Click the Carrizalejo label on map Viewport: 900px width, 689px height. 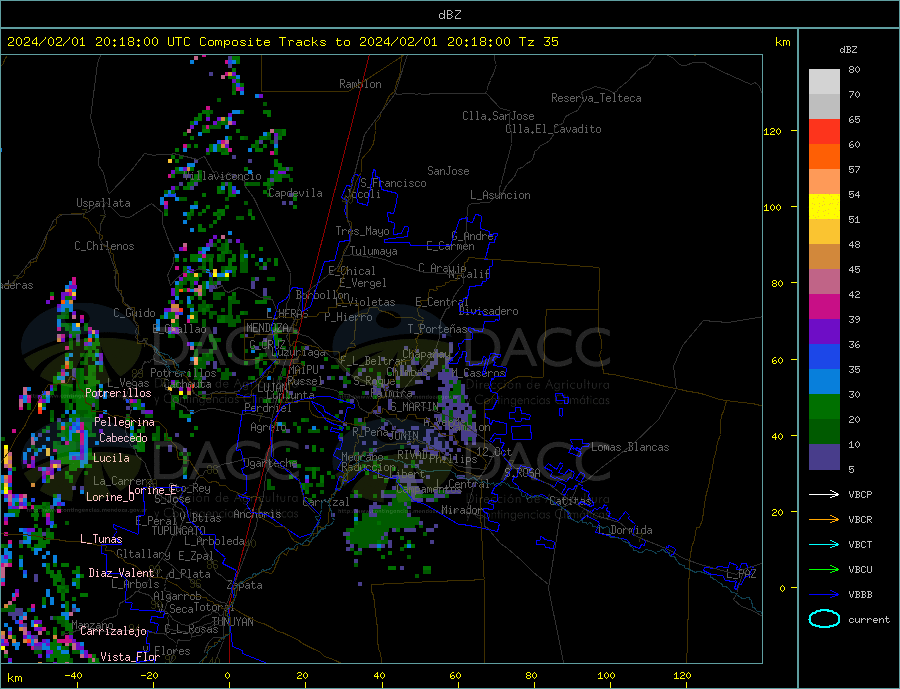(x=114, y=632)
